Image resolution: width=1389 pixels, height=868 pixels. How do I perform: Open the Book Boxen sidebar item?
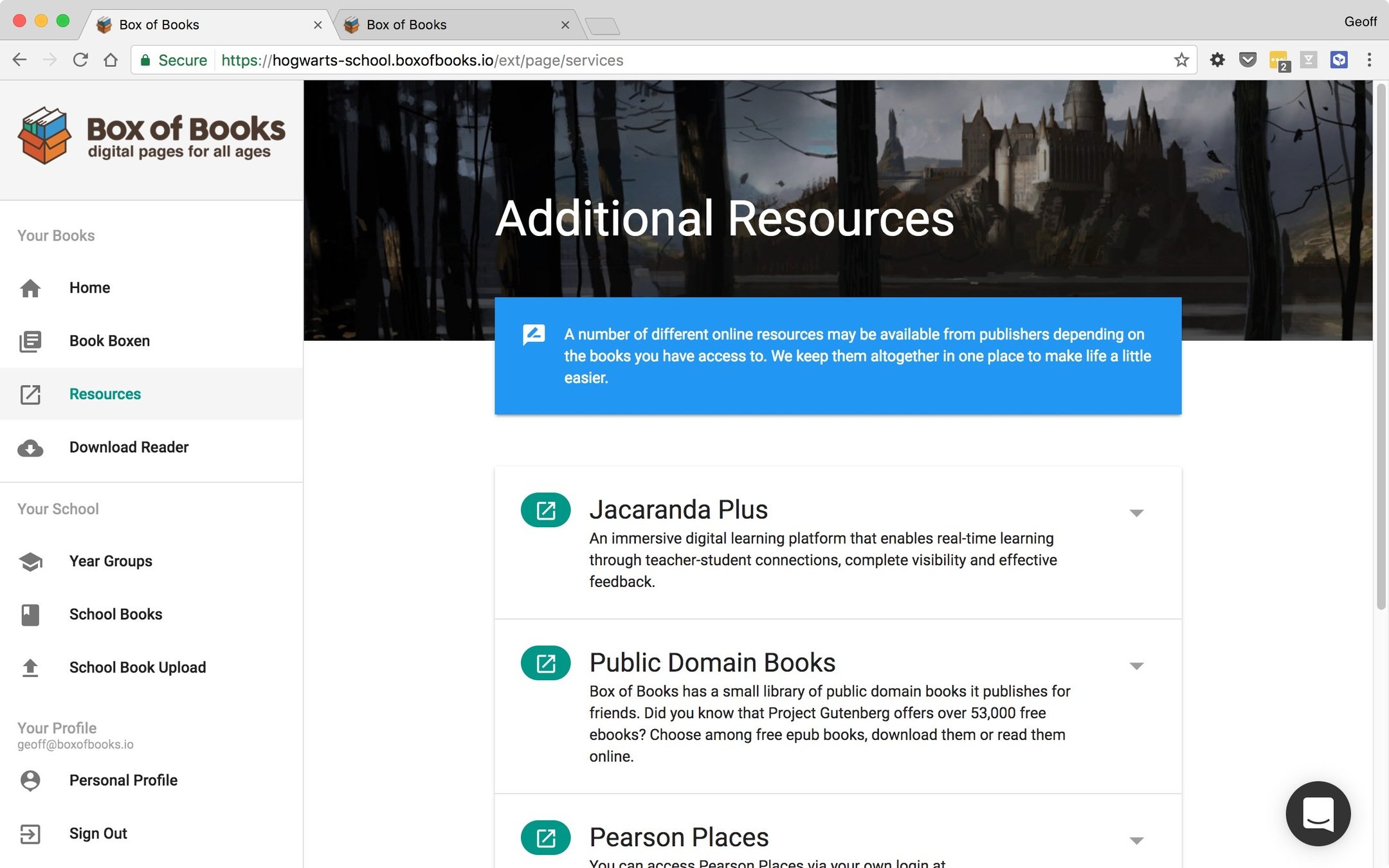(109, 341)
